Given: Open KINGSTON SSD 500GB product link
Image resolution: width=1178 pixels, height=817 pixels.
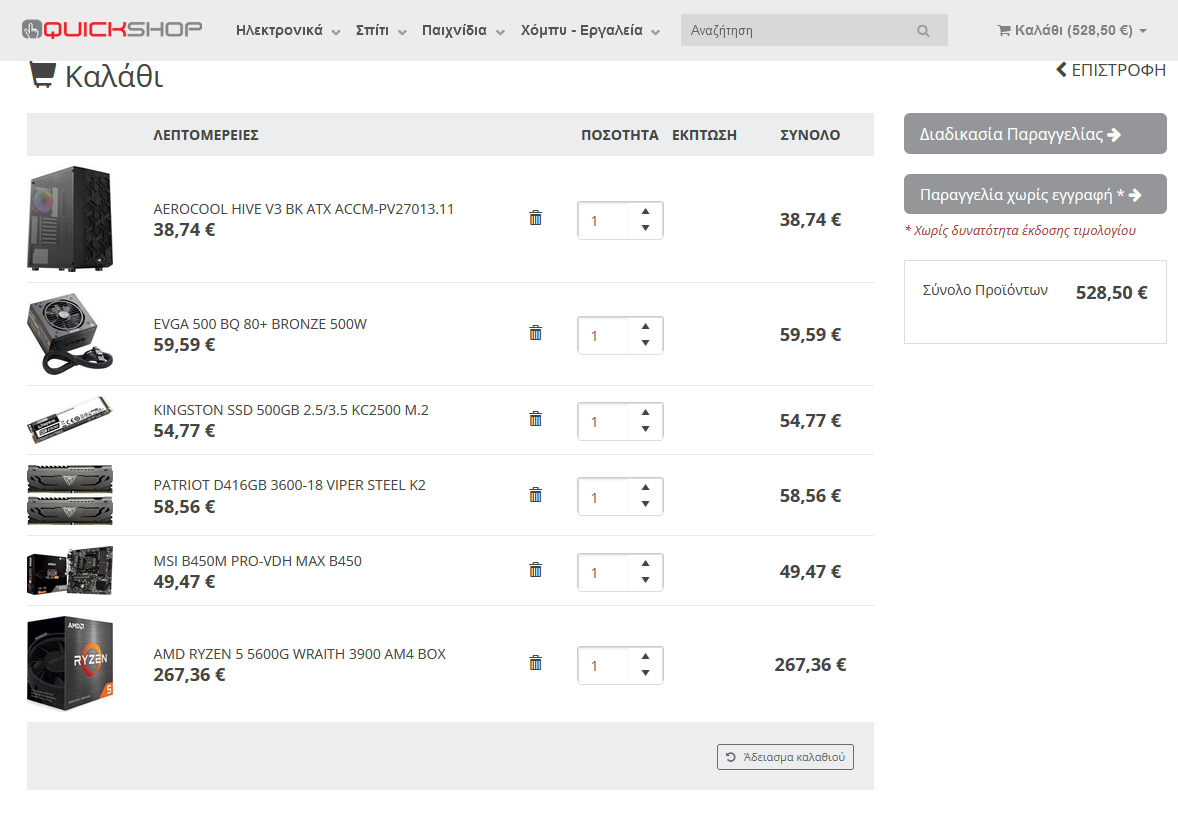Looking at the screenshot, I should [291, 410].
